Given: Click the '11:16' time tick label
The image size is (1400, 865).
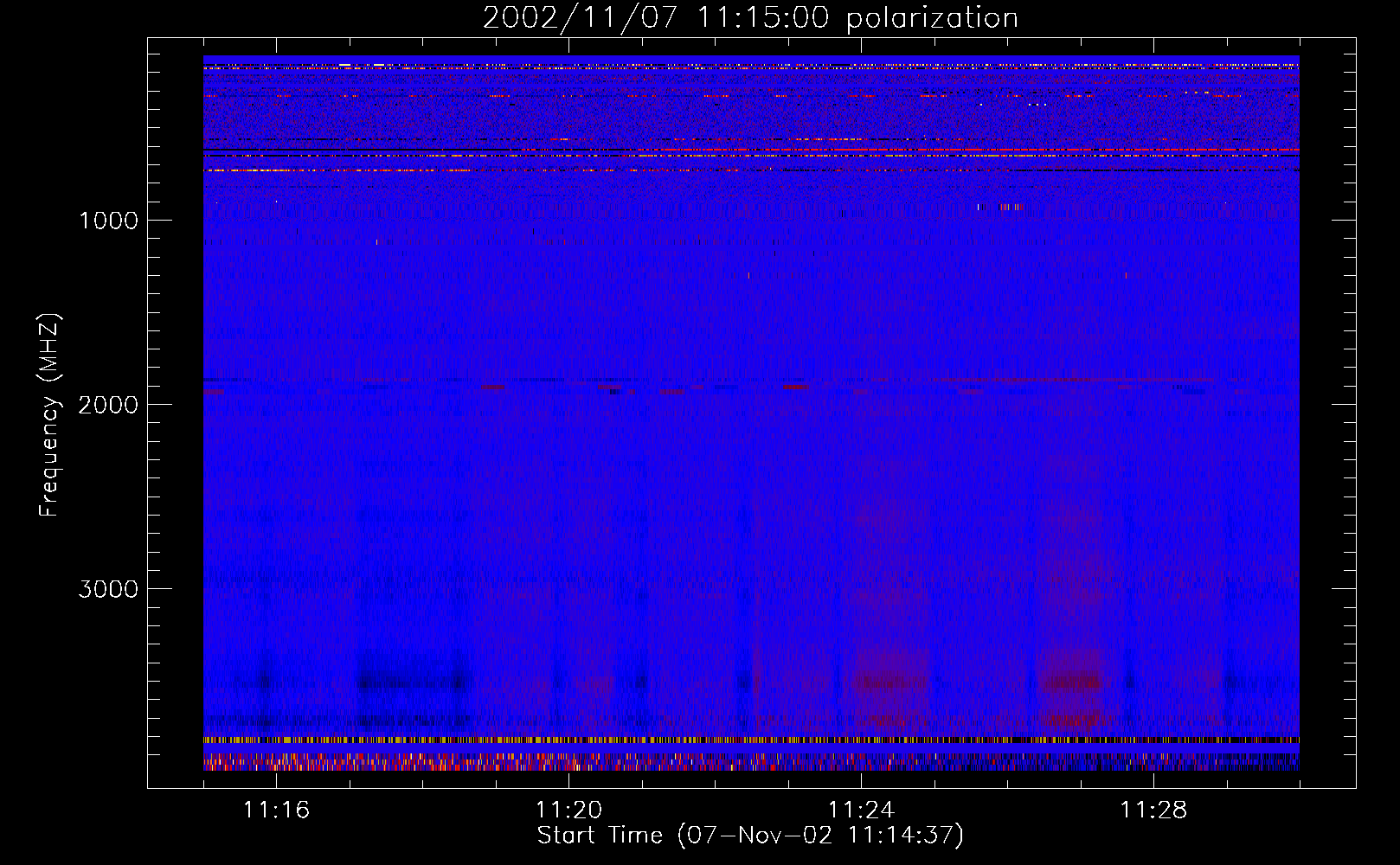Looking at the screenshot, I should pos(276,811).
